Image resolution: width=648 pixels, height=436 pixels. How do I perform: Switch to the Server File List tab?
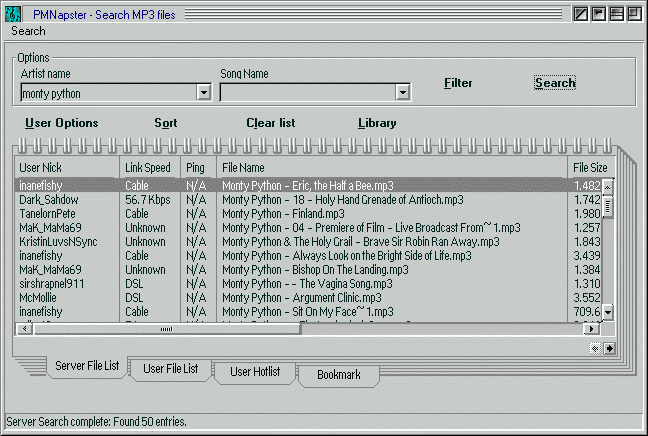pos(87,366)
